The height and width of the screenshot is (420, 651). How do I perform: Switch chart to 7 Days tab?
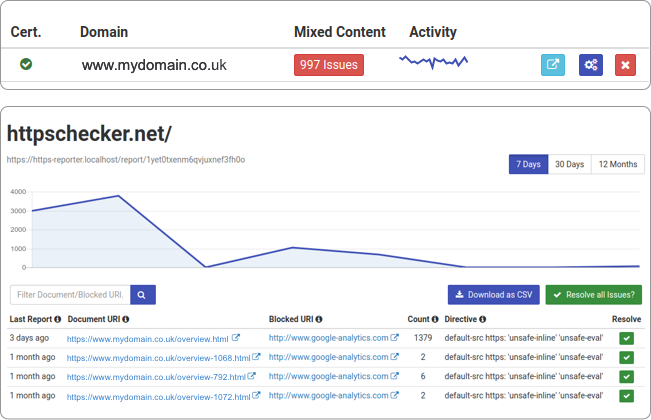coord(528,164)
